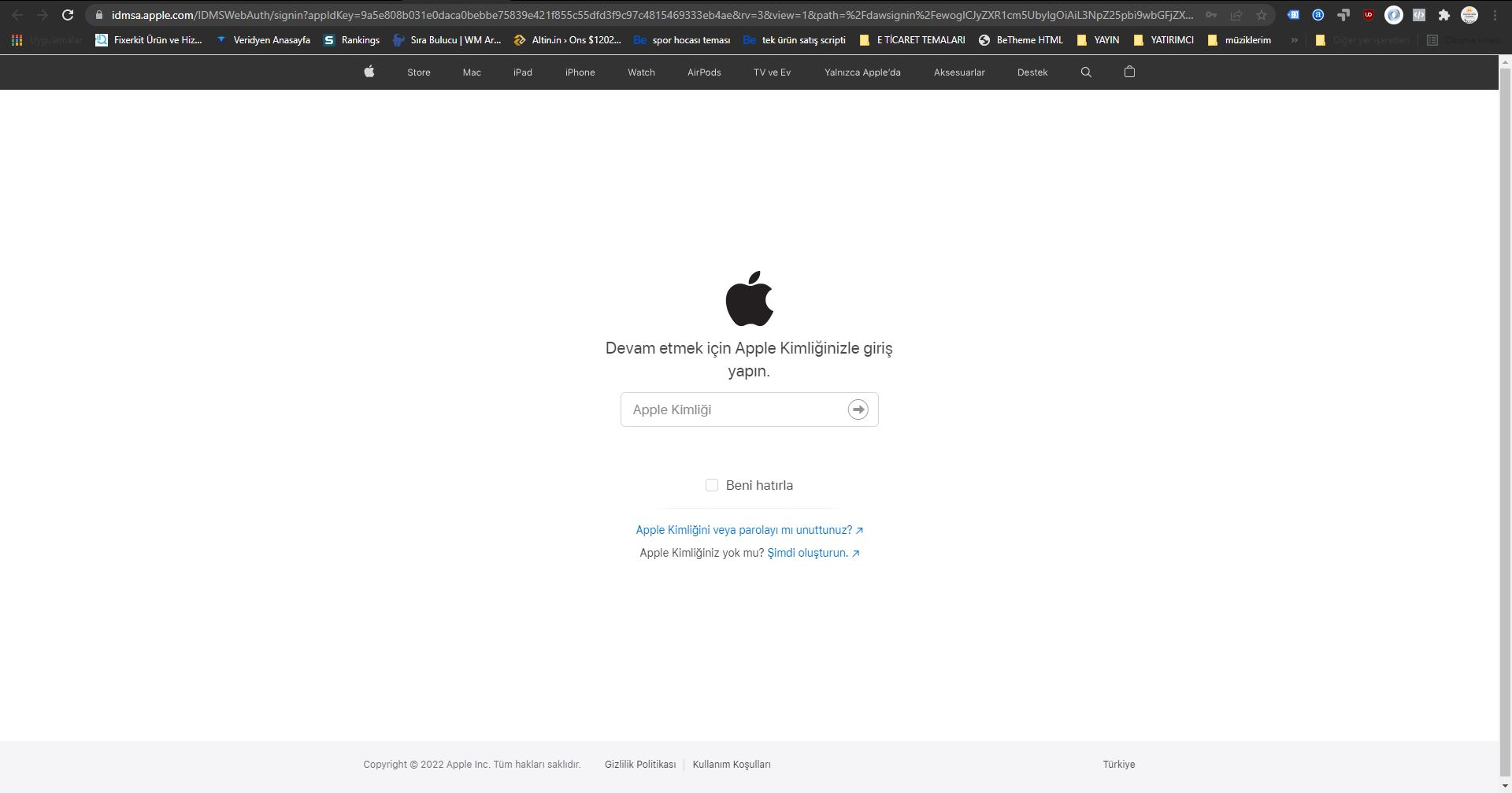Expand the YAYIN bookmark folder
This screenshot has width=1512, height=793.
coord(1098,40)
